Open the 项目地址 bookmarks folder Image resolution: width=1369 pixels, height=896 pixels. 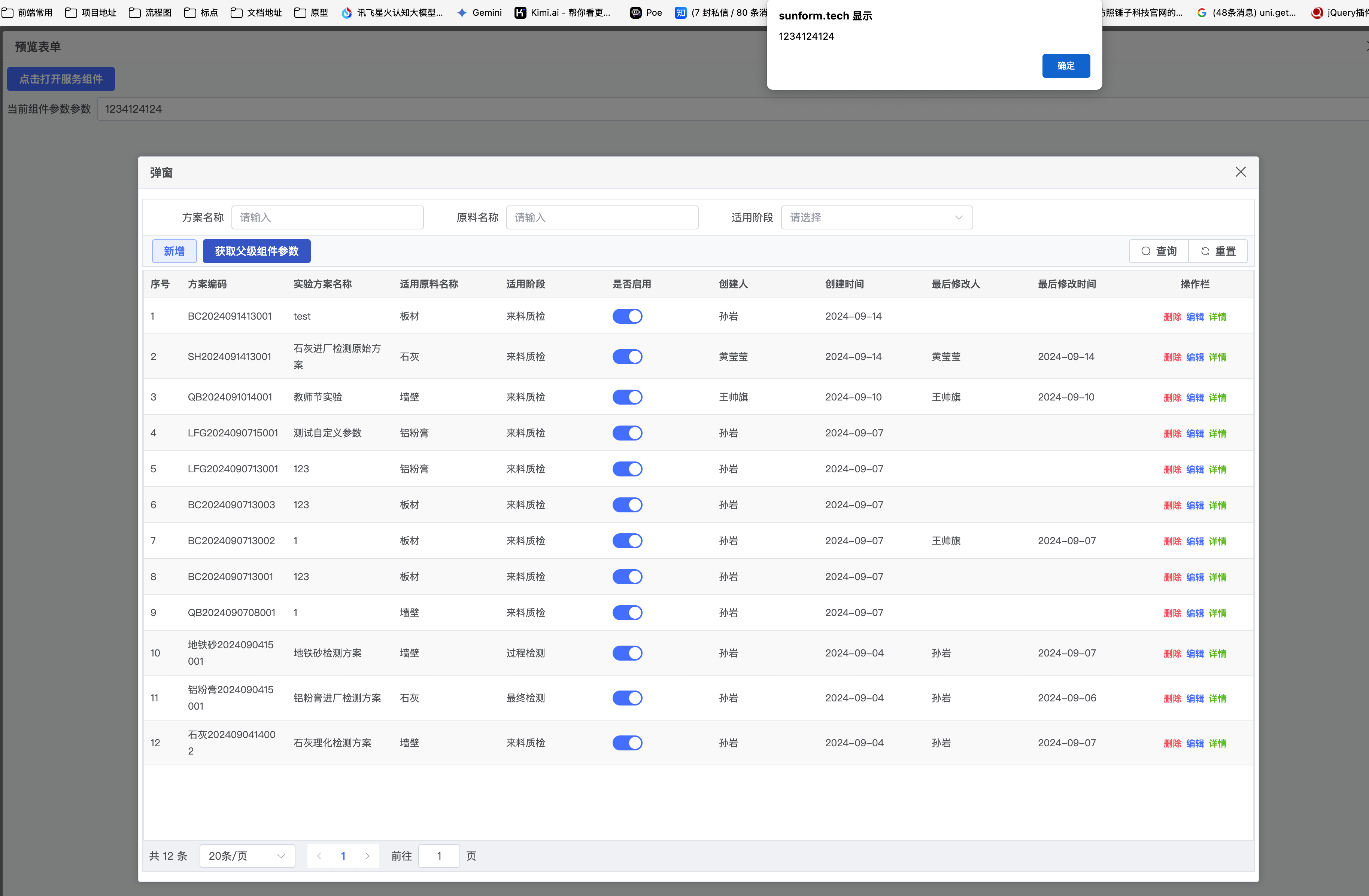pyautogui.click(x=91, y=13)
